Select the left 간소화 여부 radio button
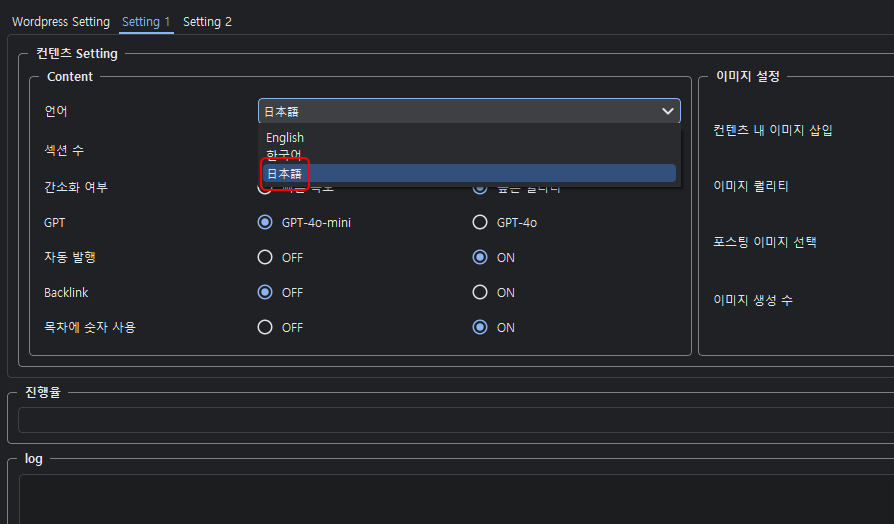The image size is (894, 524). pyautogui.click(x=265, y=189)
